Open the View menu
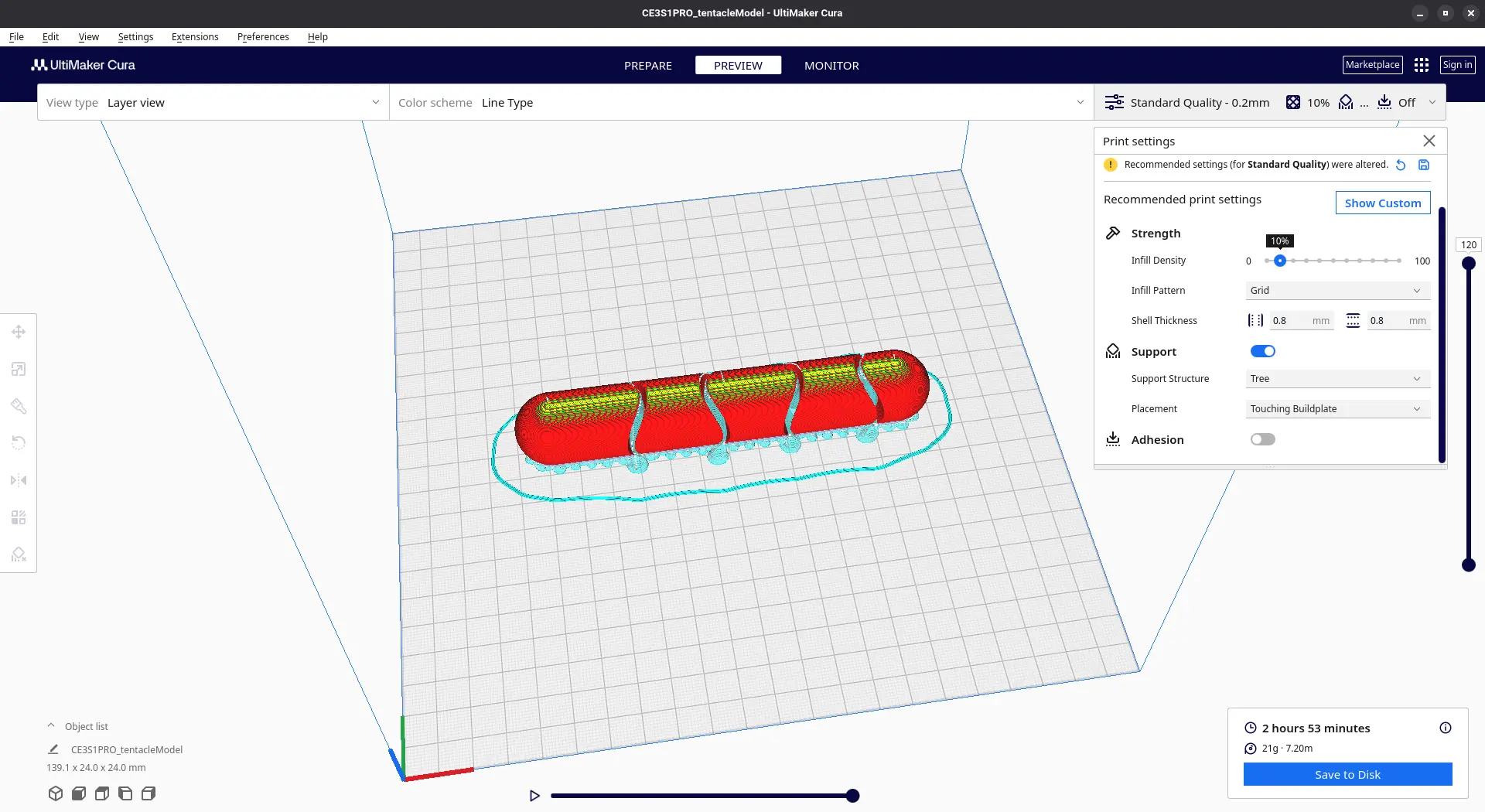This screenshot has width=1485, height=812. tap(88, 36)
